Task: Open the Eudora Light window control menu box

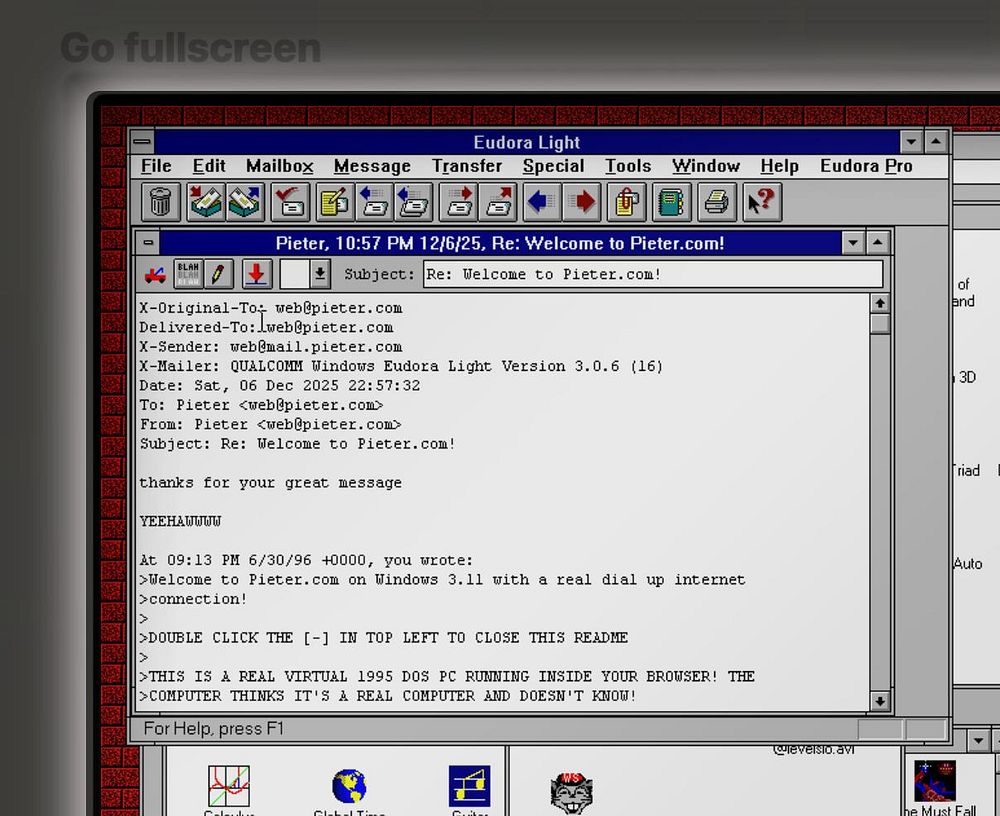Action: coord(143,142)
